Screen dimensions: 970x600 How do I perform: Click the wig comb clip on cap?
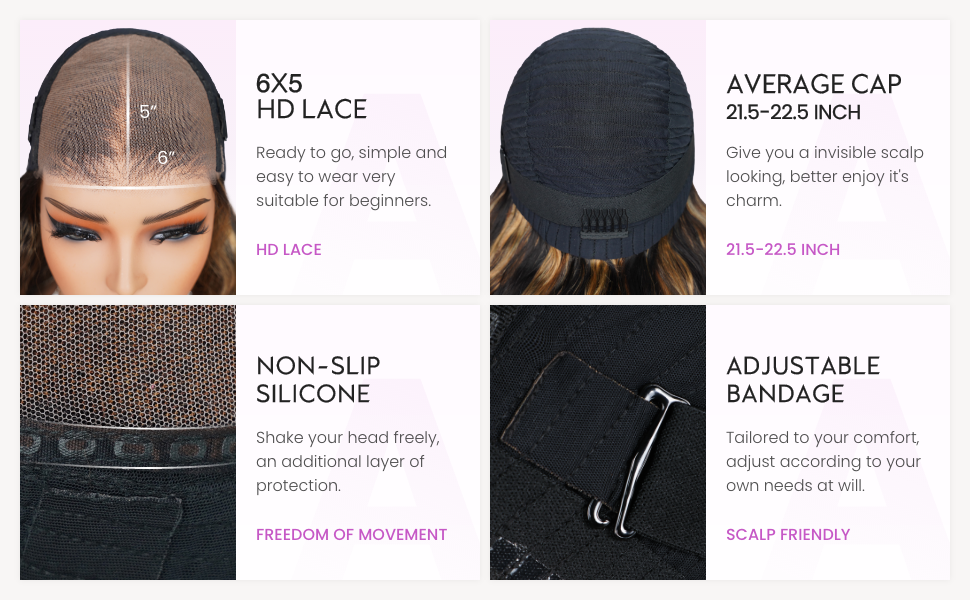coord(603,223)
